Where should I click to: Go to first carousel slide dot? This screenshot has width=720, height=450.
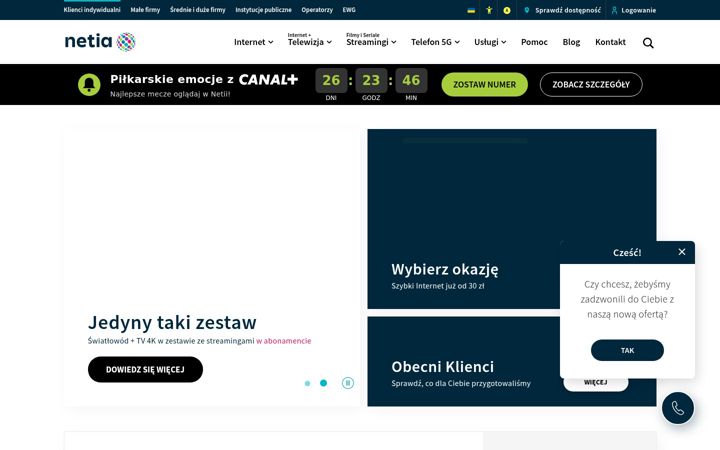click(307, 383)
